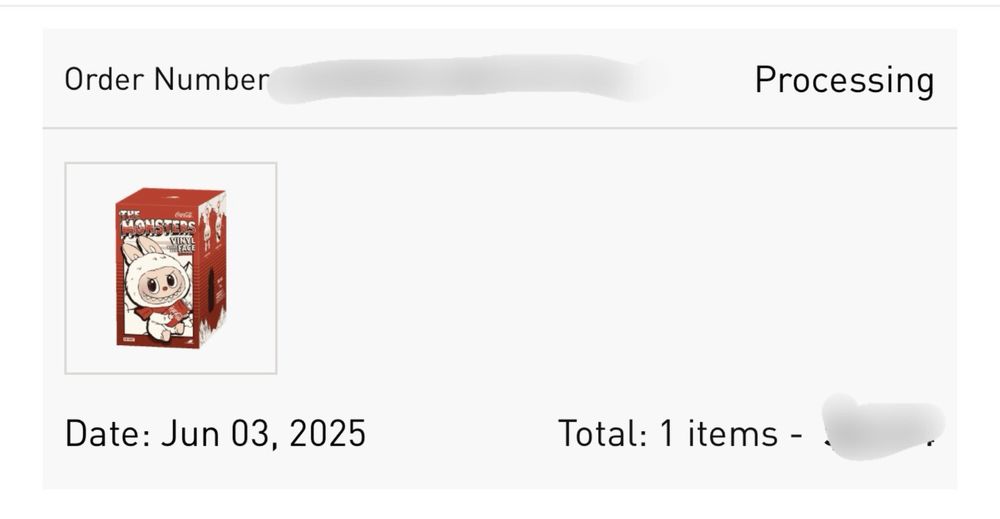1000x519 pixels.
Task: Select the blurred order number value
Action: click(x=460, y=80)
